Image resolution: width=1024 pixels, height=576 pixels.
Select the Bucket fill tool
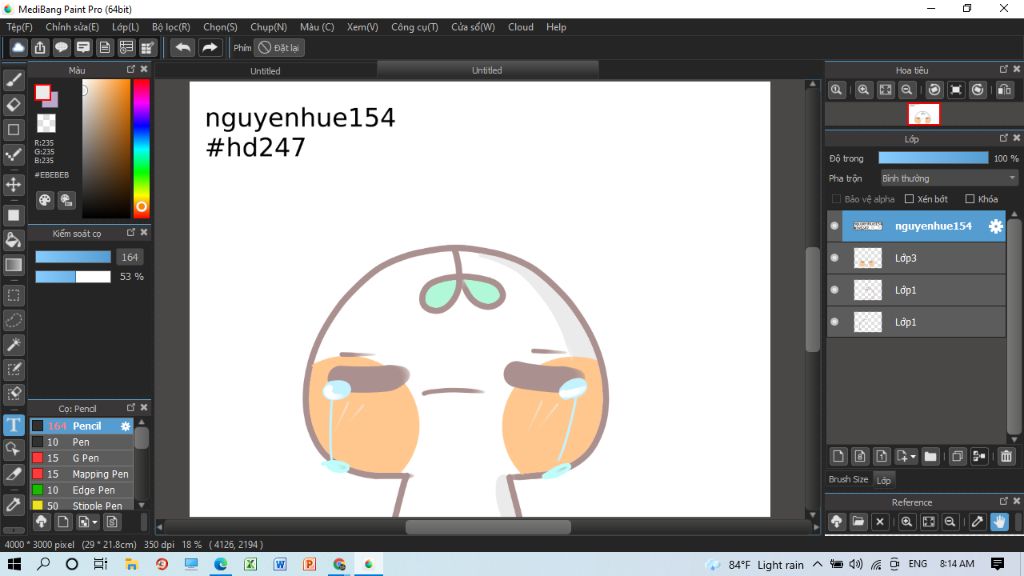pyautogui.click(x=14, y=240)
